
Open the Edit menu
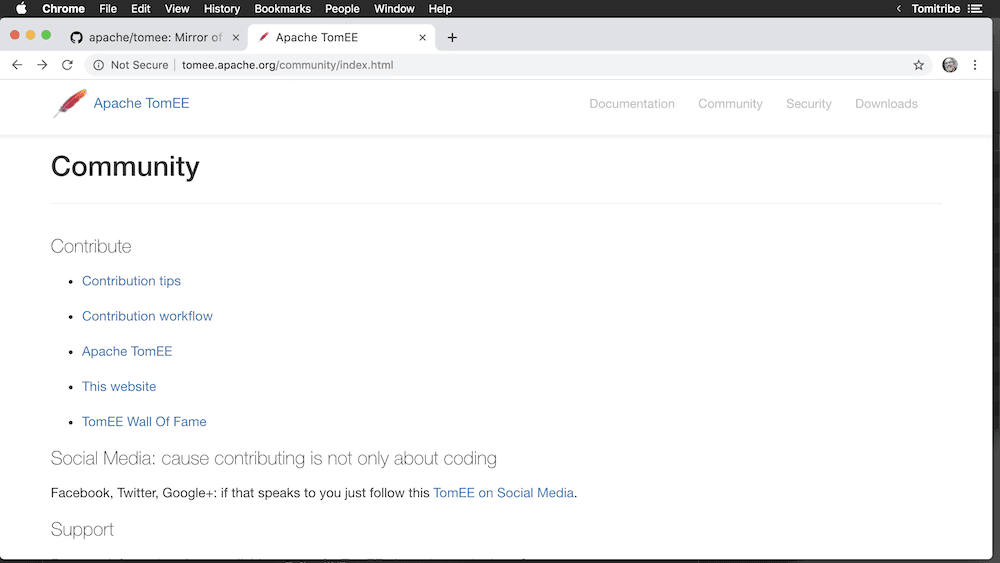[140, 8]
